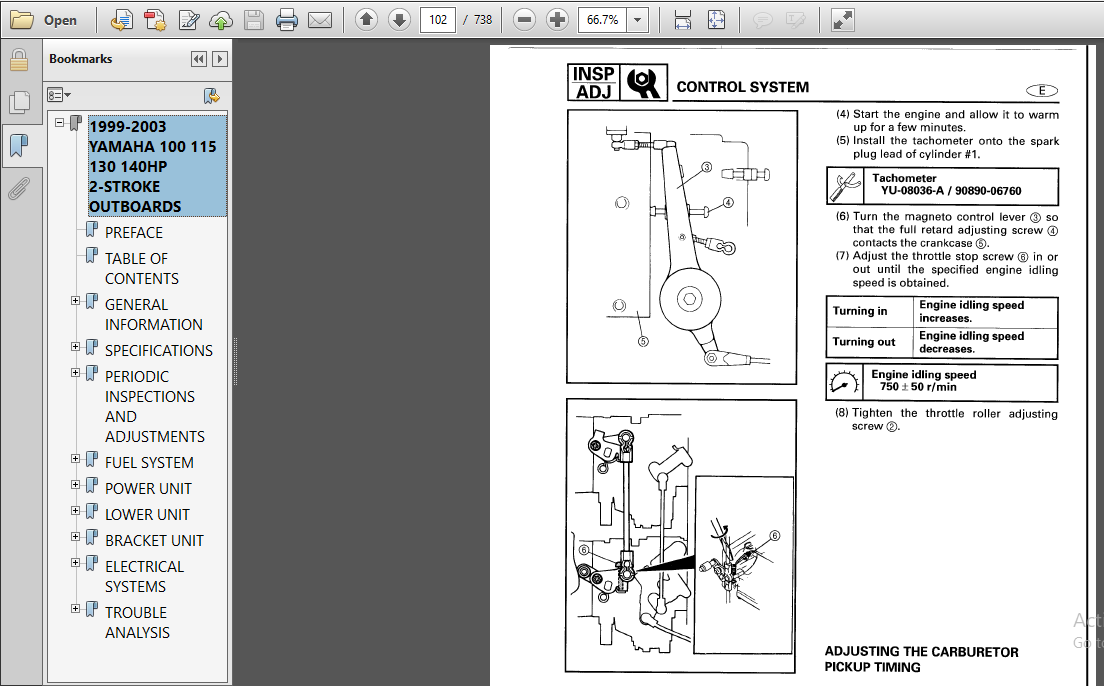1104x686 pixels.
Task: Click the read mode expand icon
Action: [x=842, y=20]
